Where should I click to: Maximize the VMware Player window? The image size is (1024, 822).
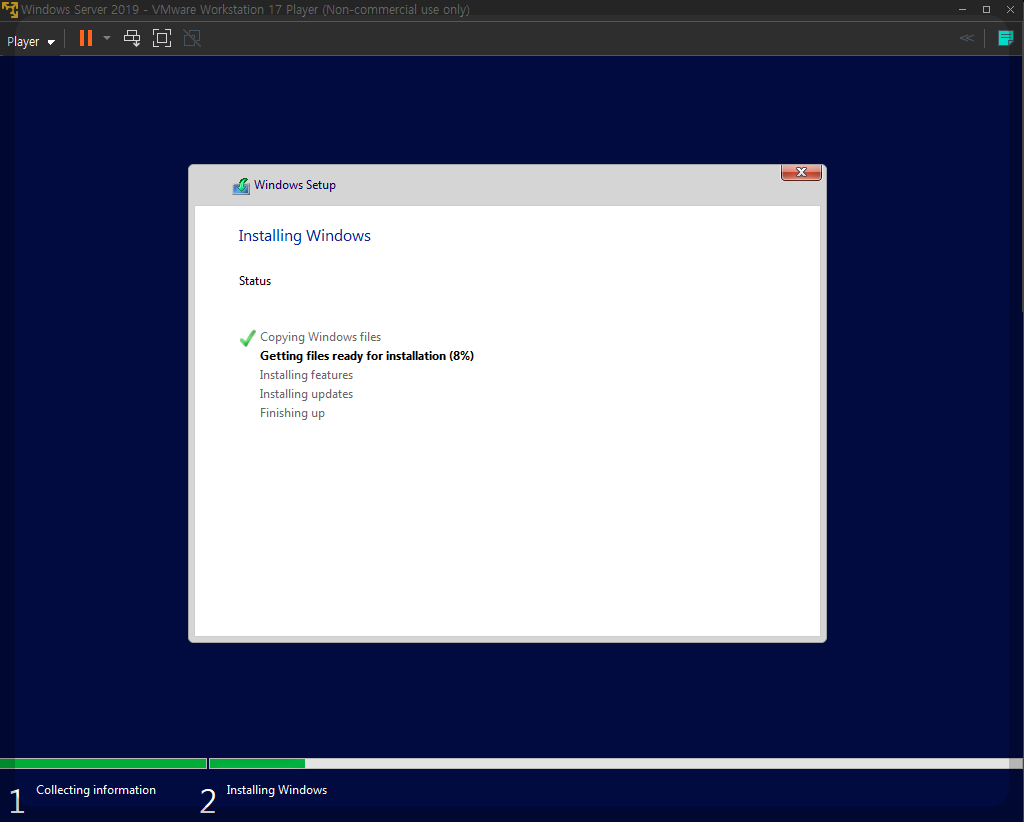point(986,9)
